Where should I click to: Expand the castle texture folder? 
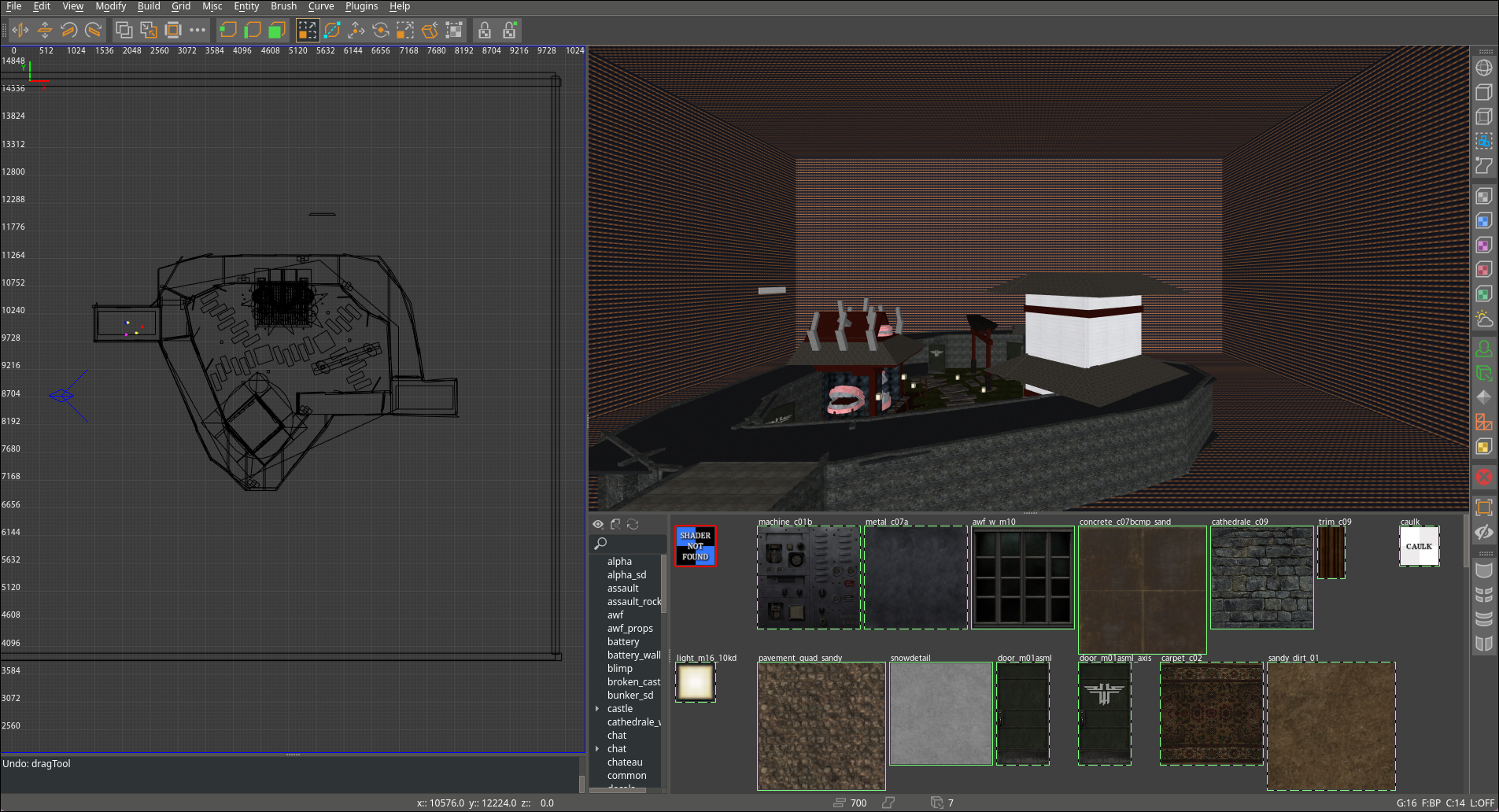(x=597, y=708)
